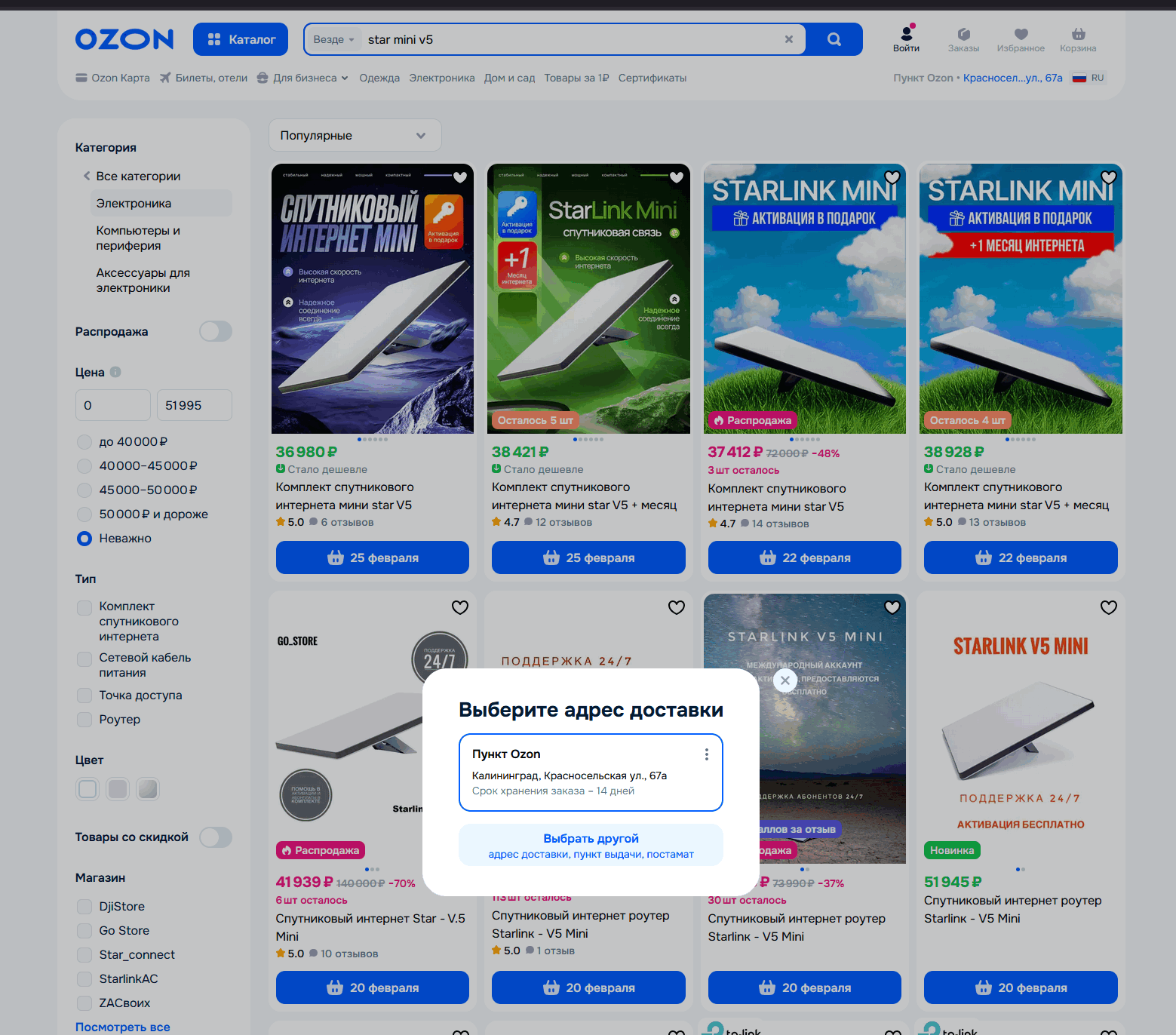The width and height of the screenshot is (1176, 1035).
Task: Open the Везде search scope dropdown
Action: tap(333, 39)
